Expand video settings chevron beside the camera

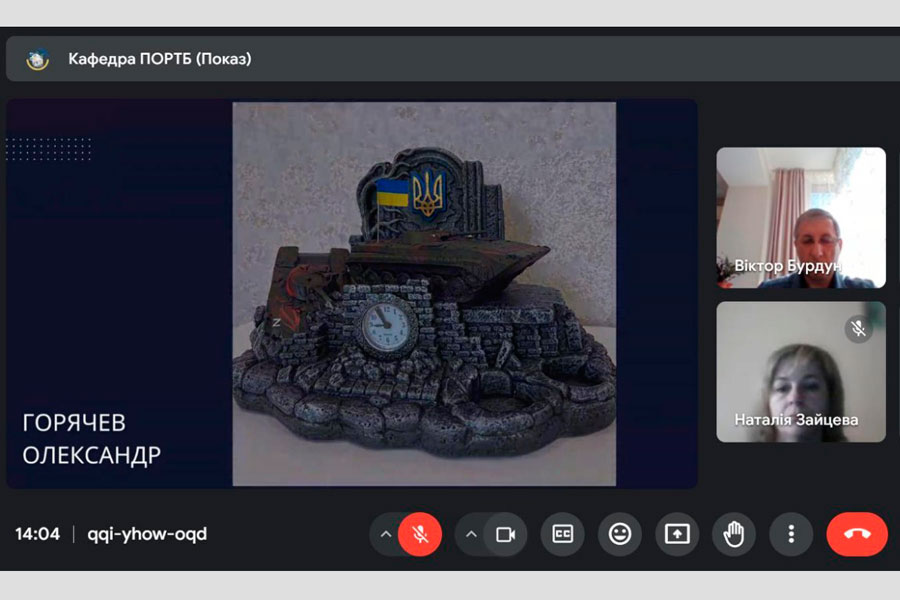(471, 534)
